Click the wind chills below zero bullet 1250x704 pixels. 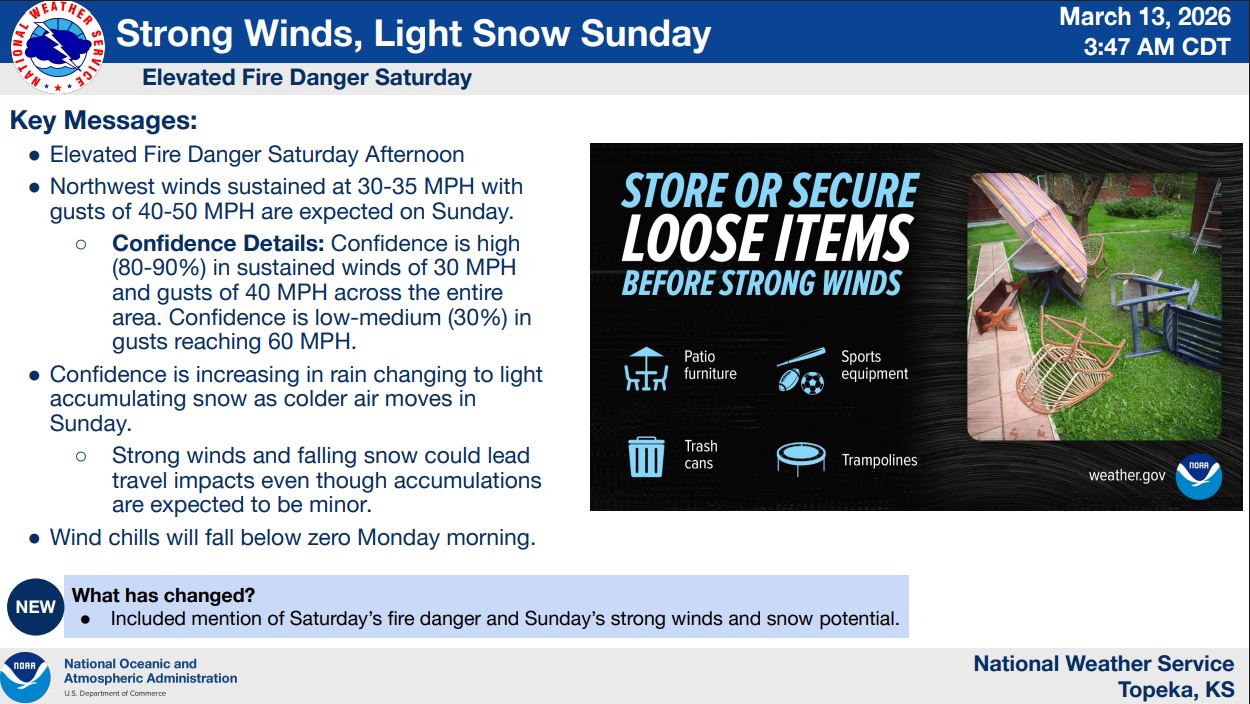click(x=292, y=537)
